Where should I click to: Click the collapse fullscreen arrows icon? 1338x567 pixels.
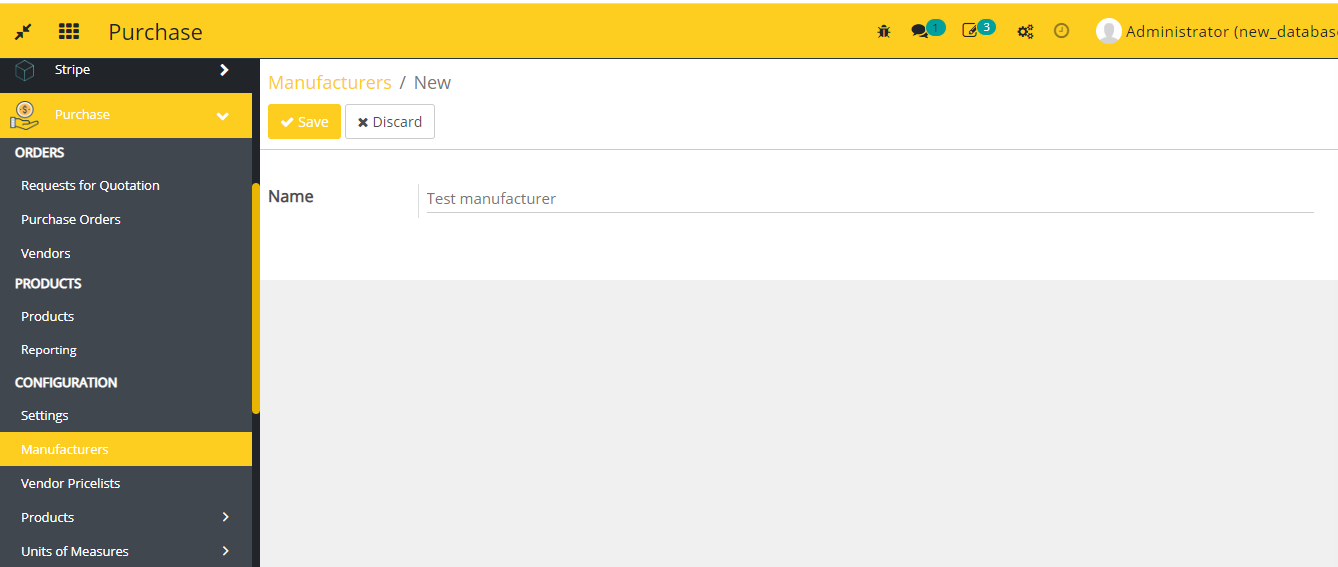click(23, 32)
